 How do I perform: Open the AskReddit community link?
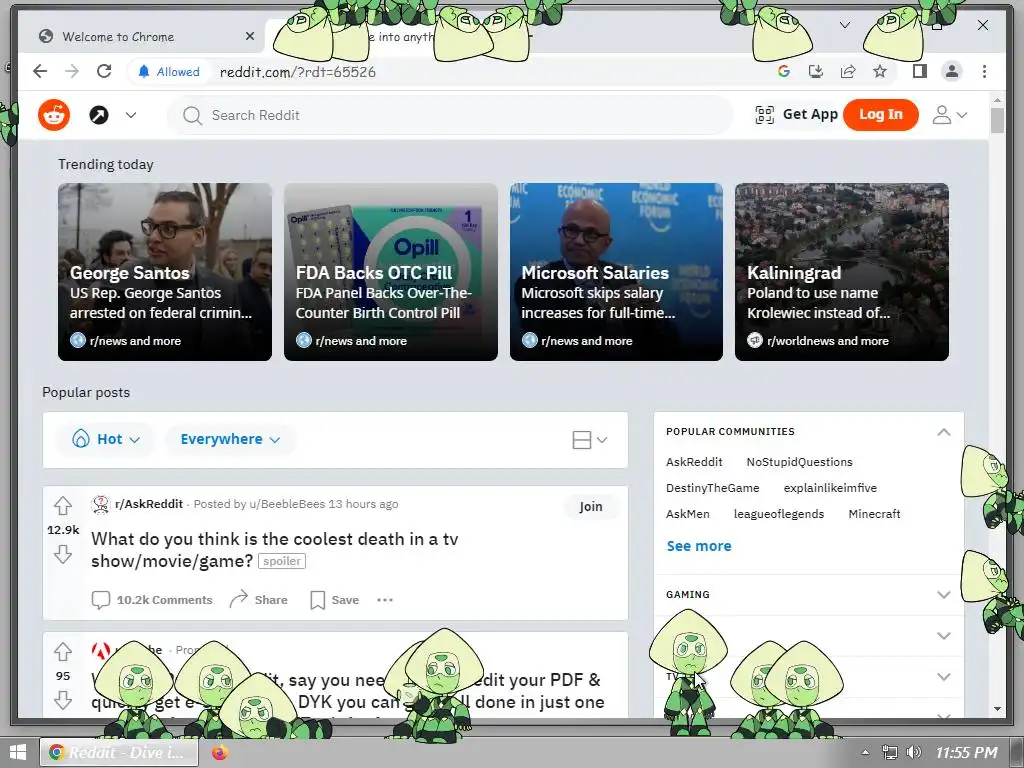694,462
